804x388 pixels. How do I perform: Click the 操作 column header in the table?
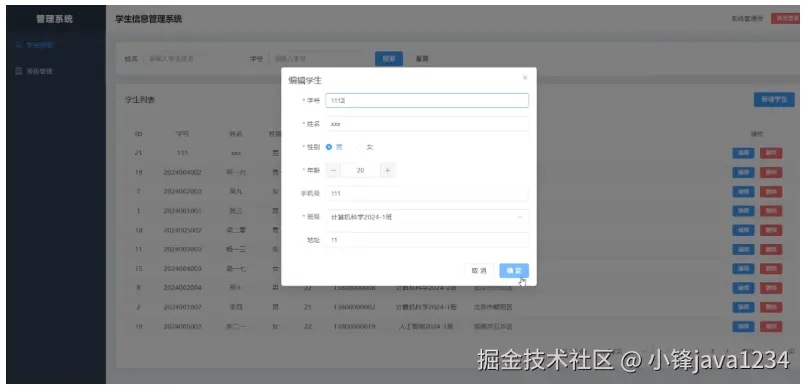(x=757, y=134)
